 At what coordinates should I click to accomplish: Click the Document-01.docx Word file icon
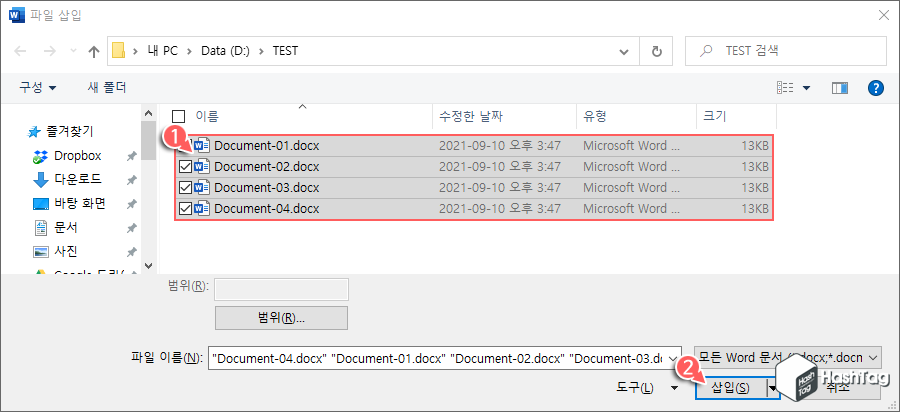[202, 146]
